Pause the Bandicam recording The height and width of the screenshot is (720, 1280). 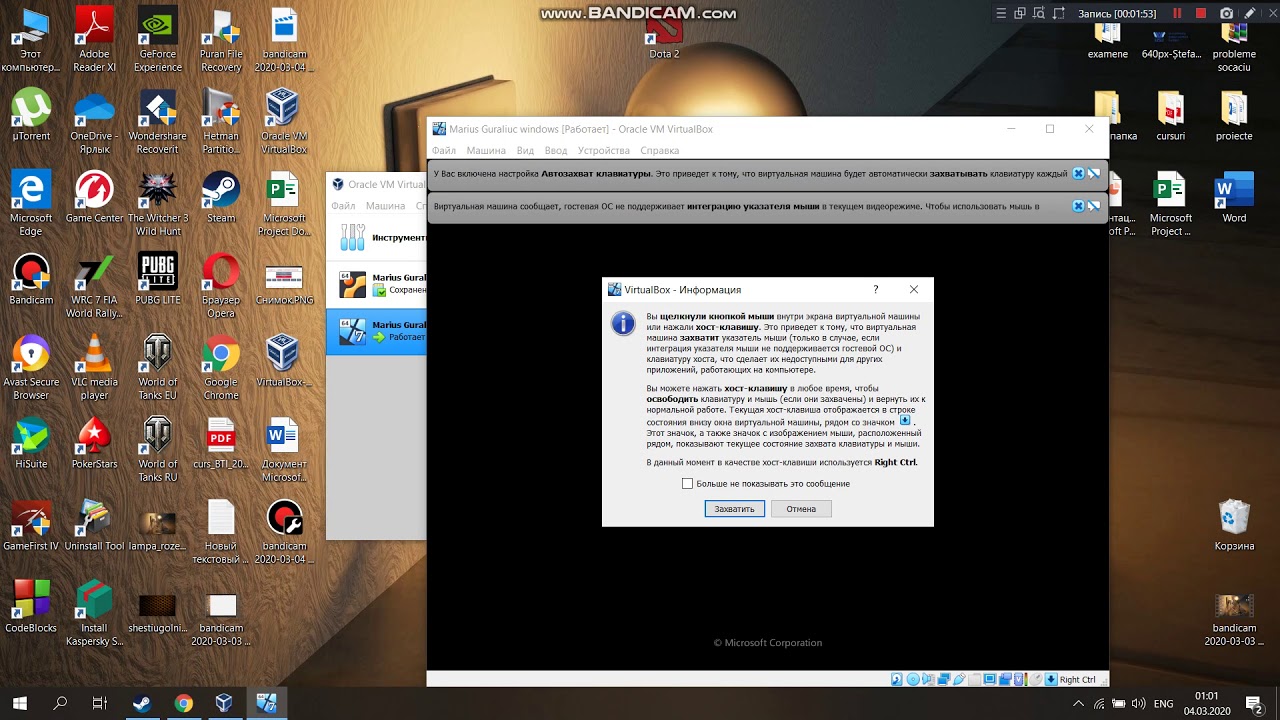(x=1177, y=13)
